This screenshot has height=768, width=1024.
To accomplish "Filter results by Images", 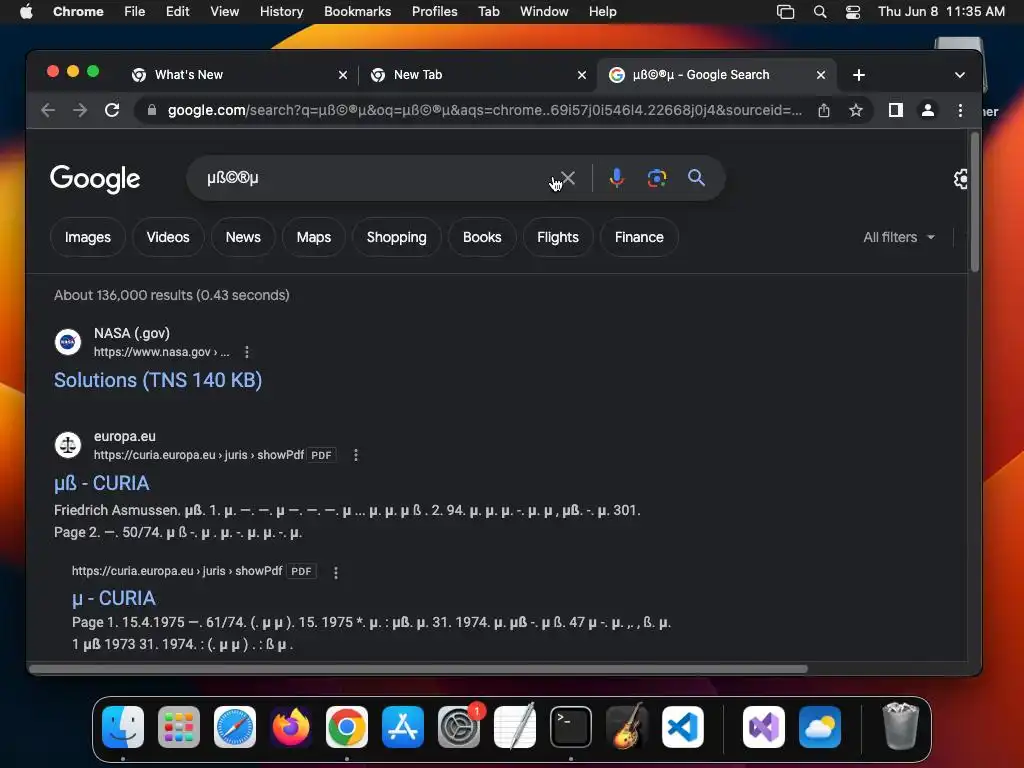I will click(x=88, y=237).
